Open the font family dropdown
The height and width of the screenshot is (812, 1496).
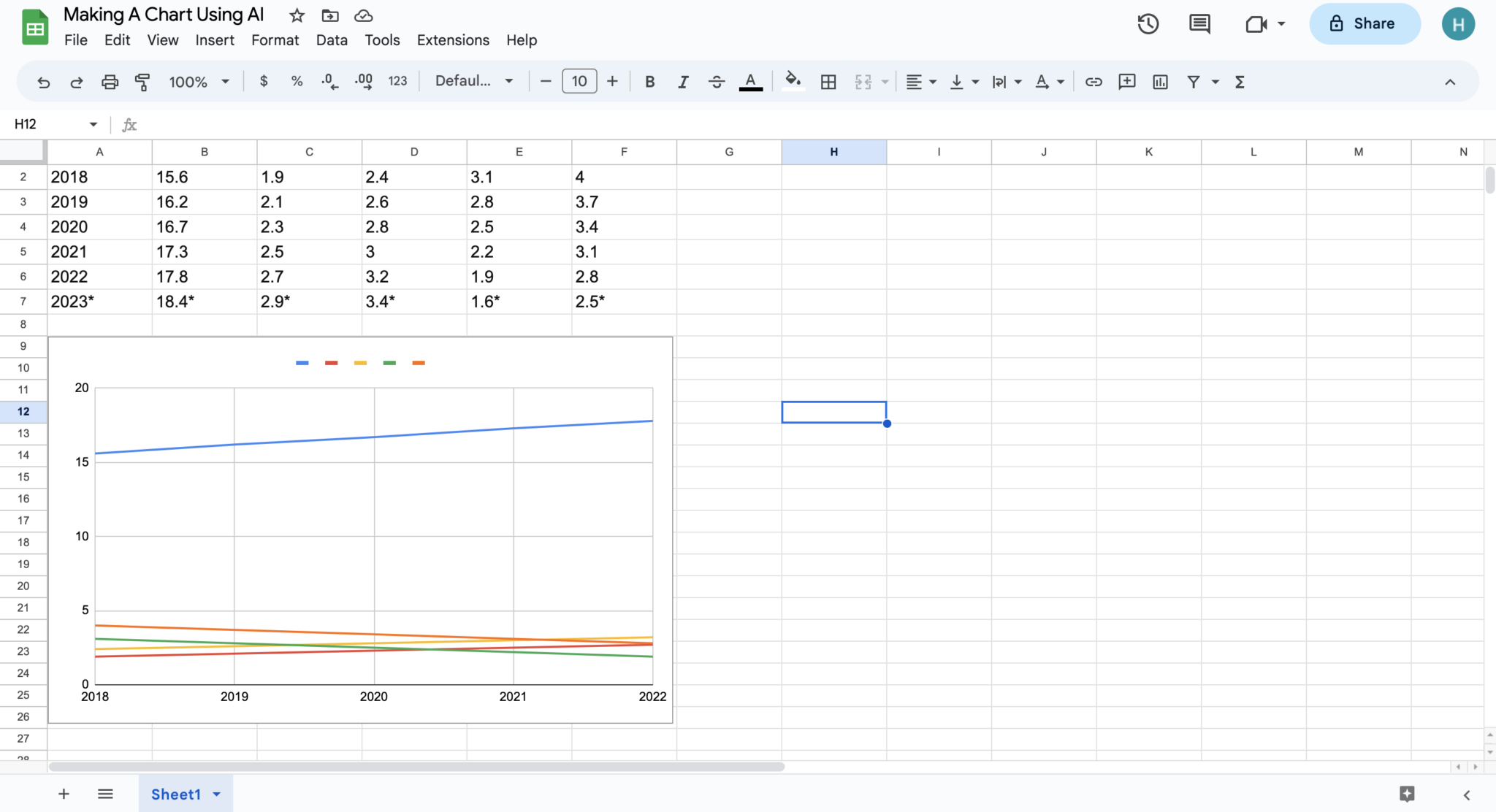pyautogui.click(x=473, y=81)
